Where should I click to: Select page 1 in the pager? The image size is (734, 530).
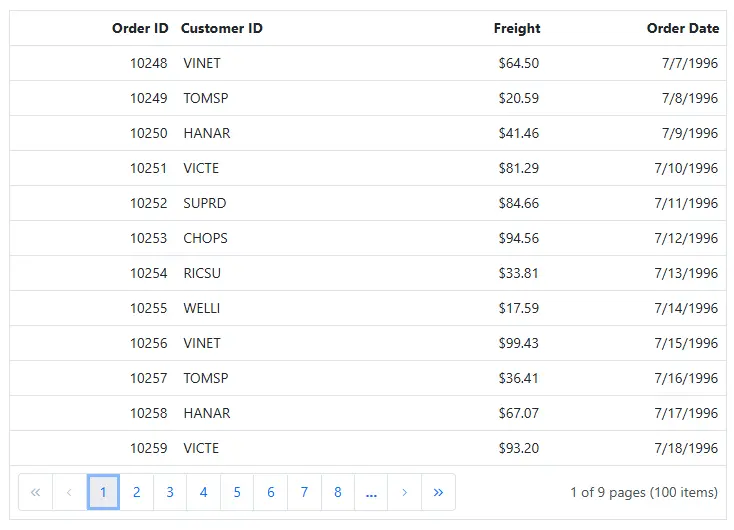coord(103,492)
